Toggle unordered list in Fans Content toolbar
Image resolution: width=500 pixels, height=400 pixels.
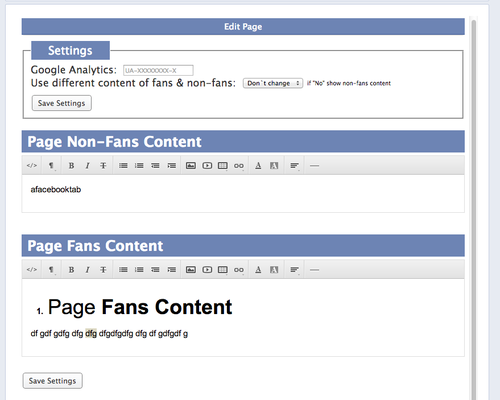pos(123,269)
